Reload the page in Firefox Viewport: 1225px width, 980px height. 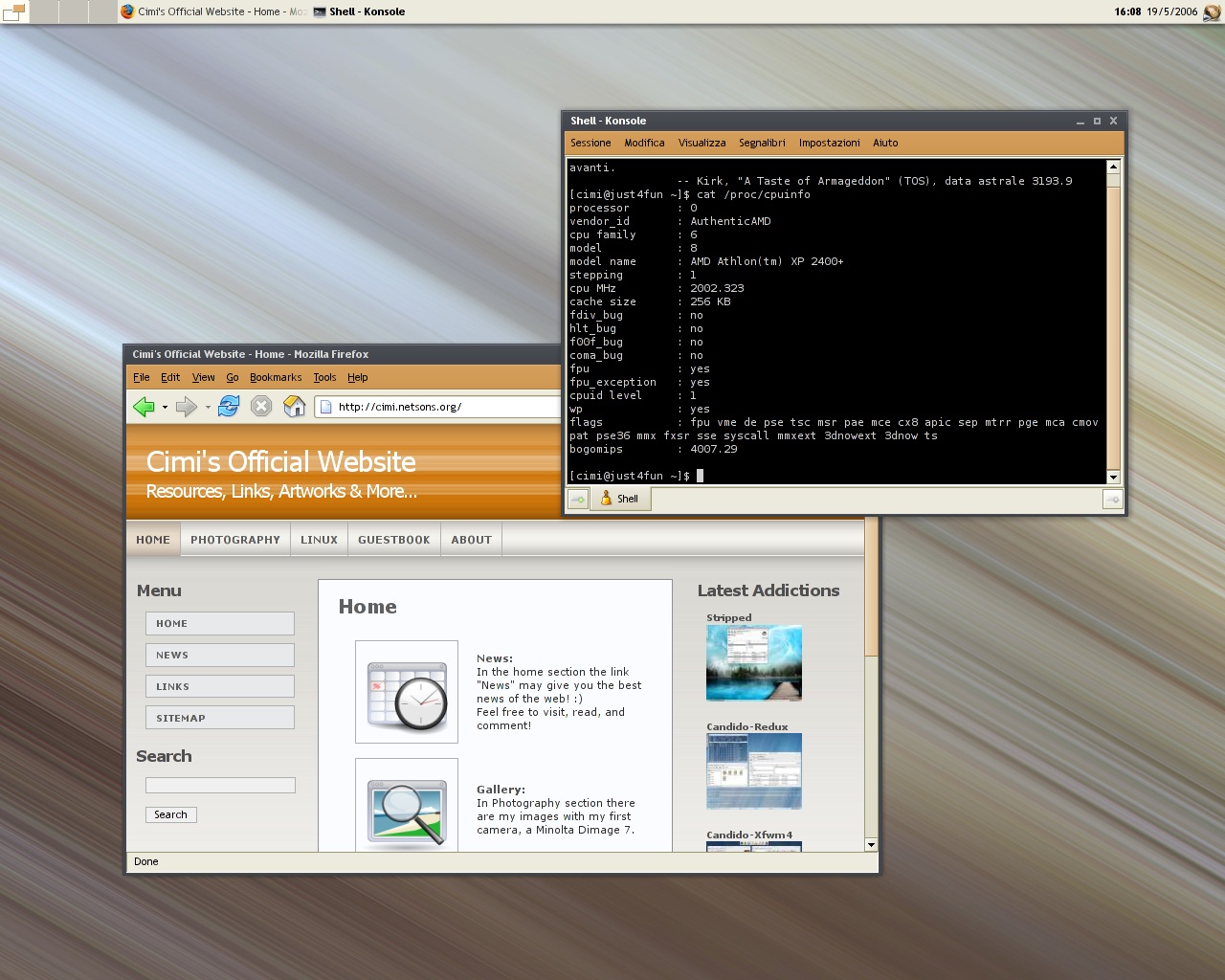(x=229, y=407)
